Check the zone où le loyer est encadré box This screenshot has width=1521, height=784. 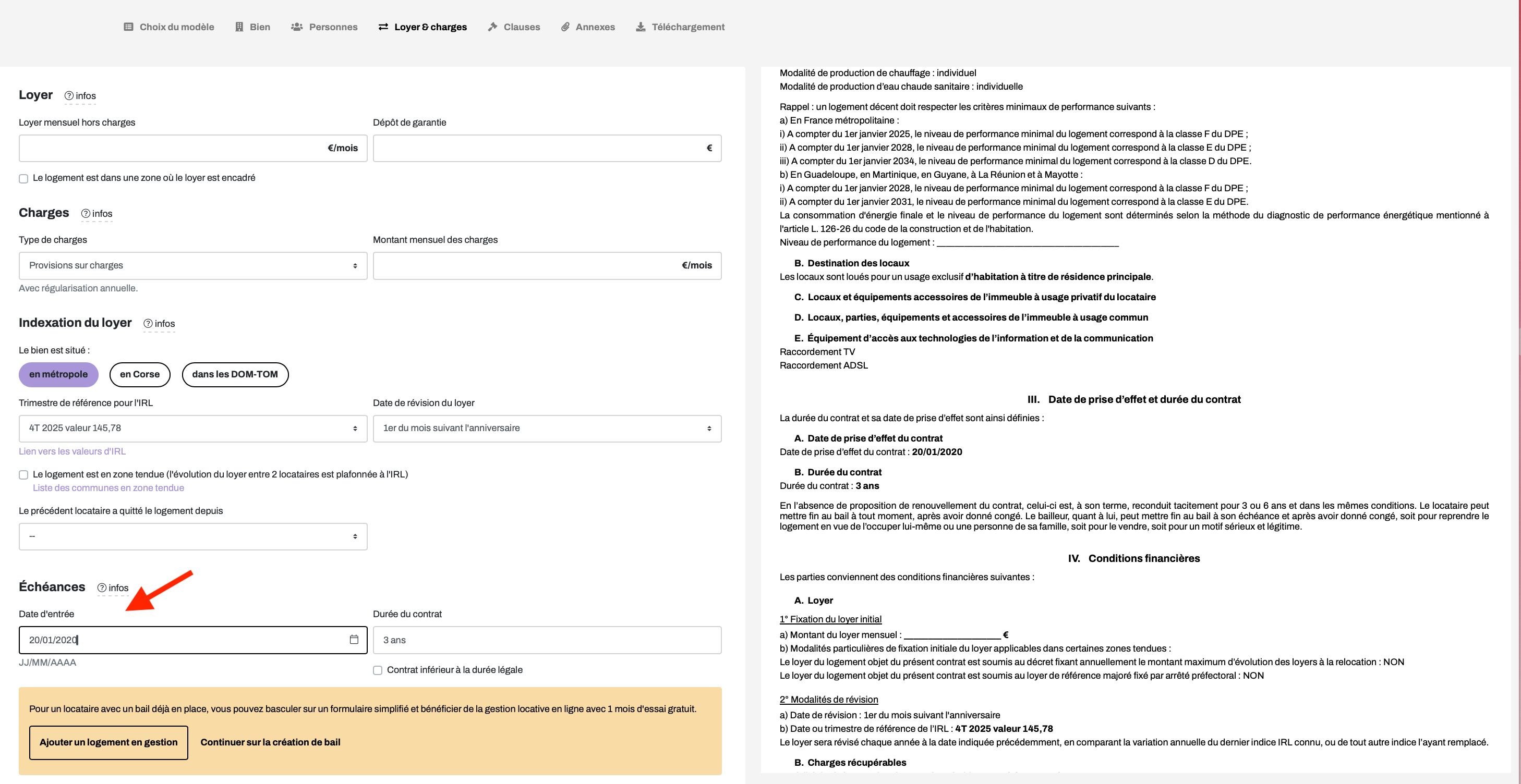(23, 178)
